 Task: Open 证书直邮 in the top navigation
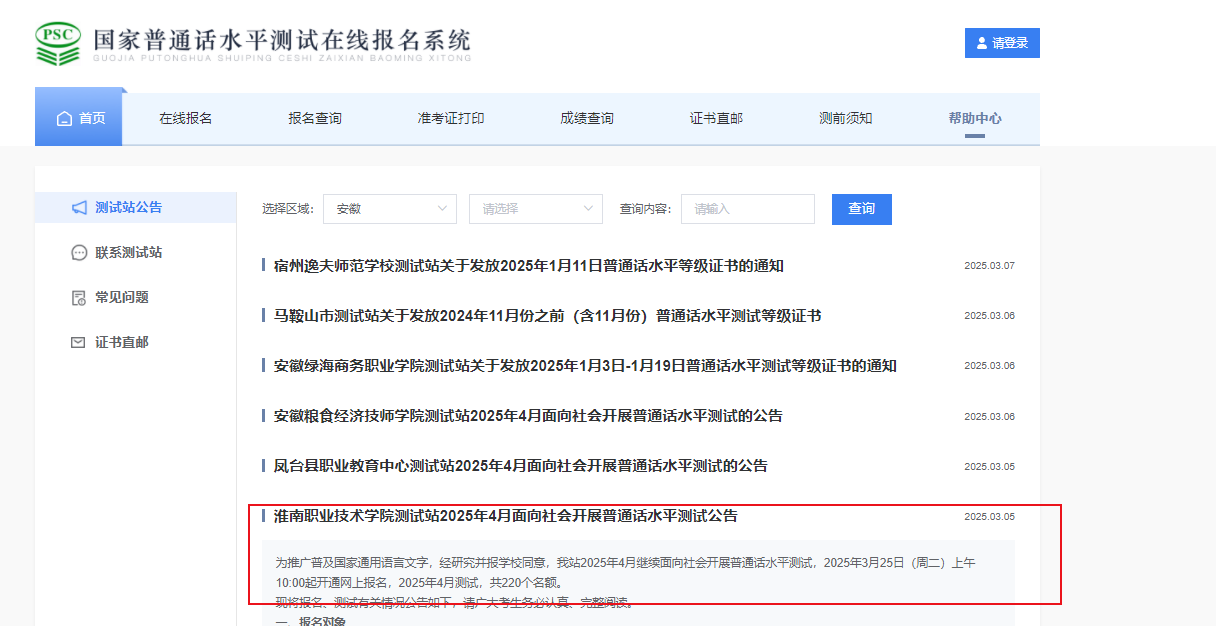(716, 118)
